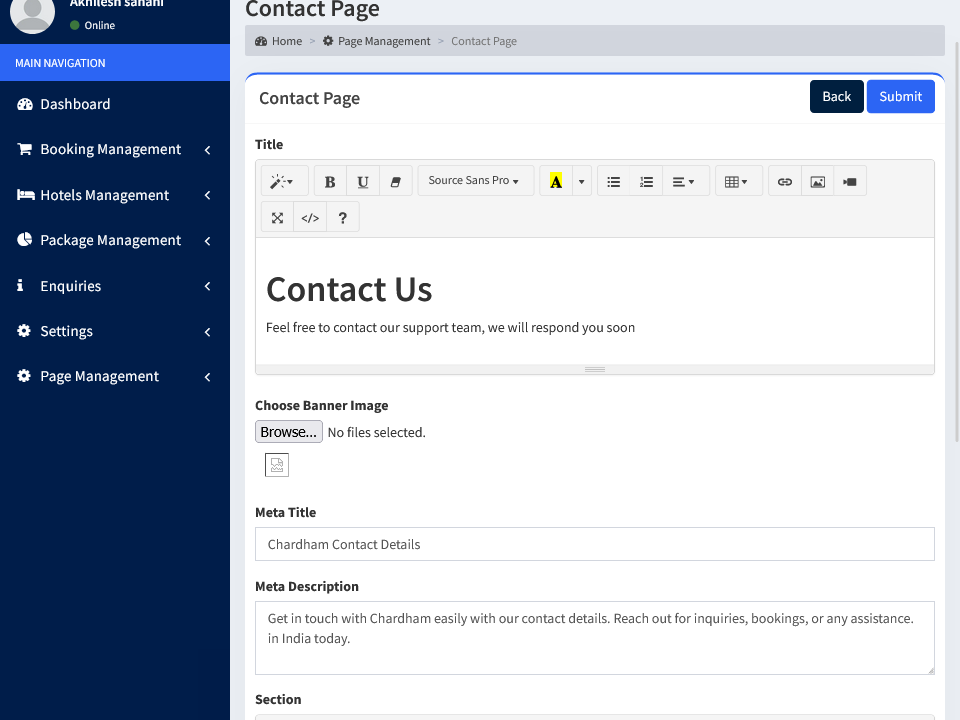Toggle bold formatting in the editor
The image size is (960, 720).
(330, 181)
